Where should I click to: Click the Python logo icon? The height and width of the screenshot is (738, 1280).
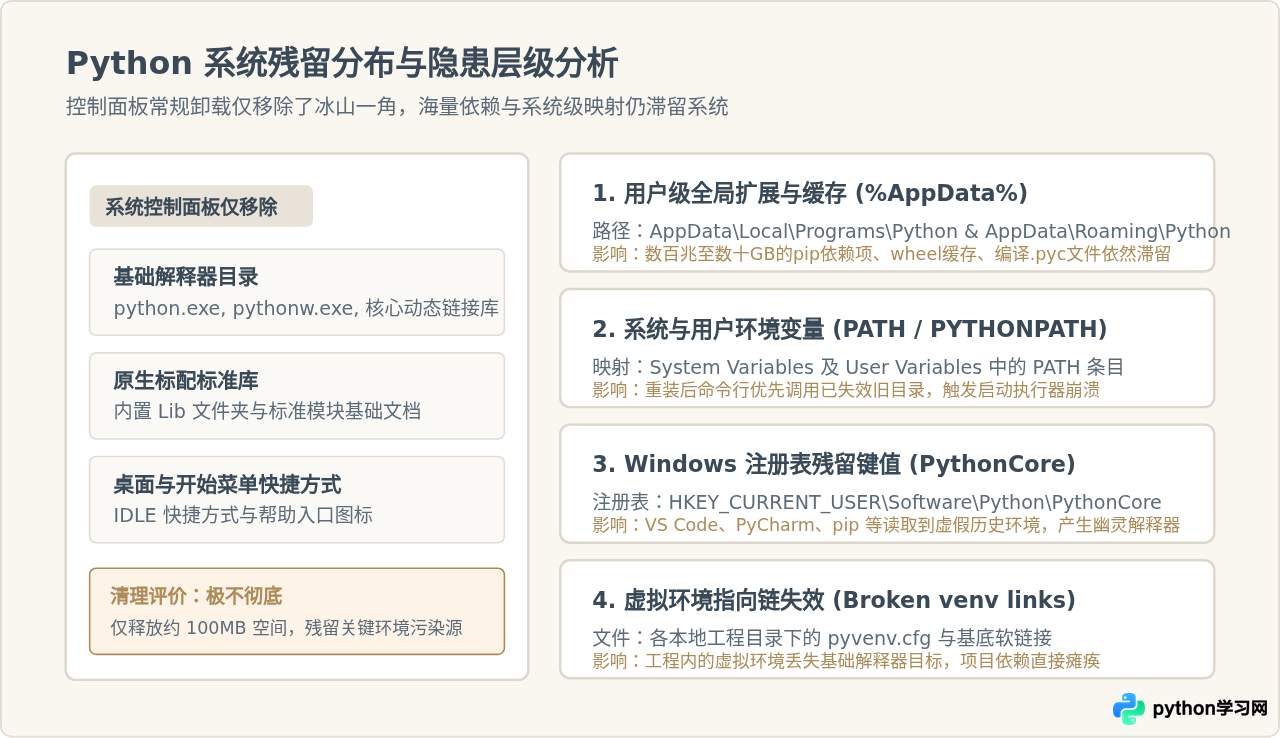(1129, 709)
